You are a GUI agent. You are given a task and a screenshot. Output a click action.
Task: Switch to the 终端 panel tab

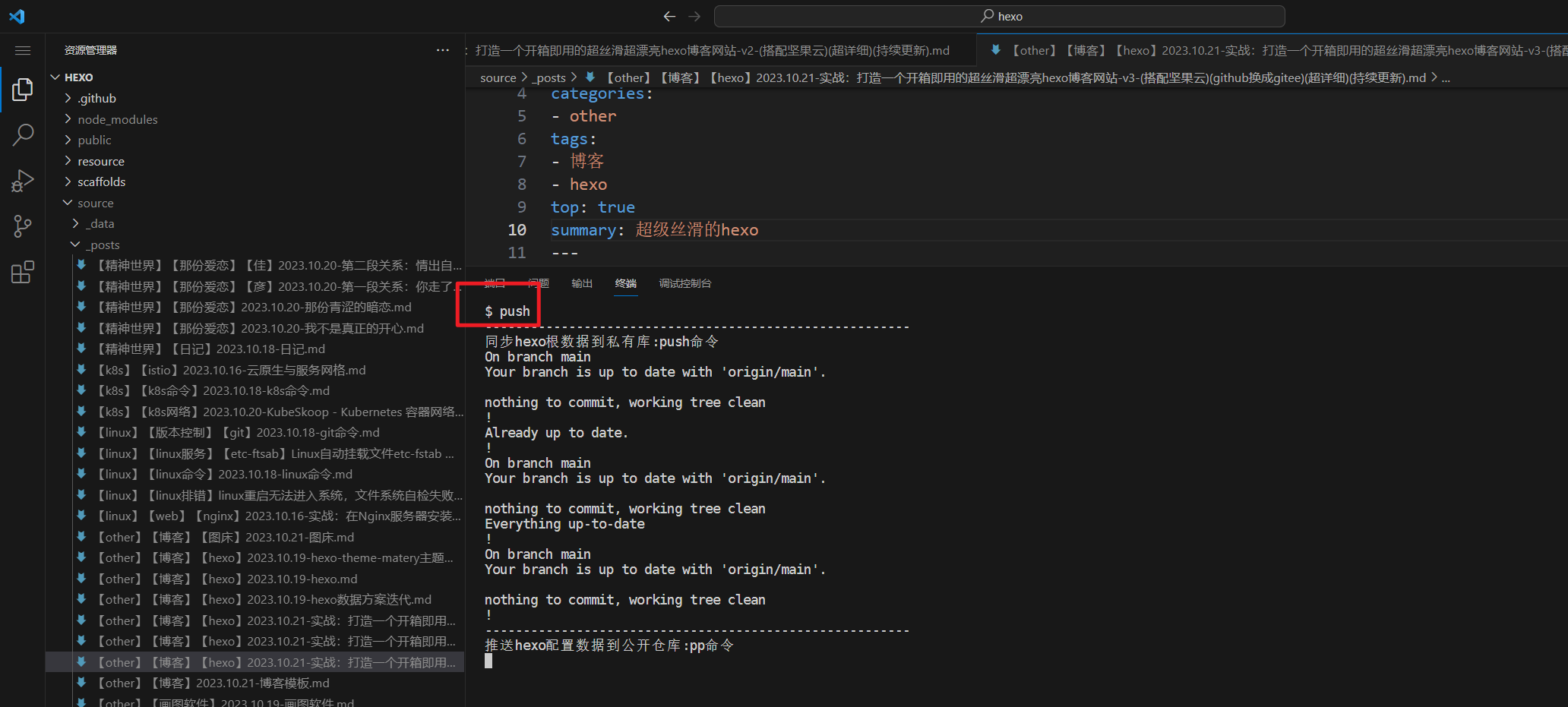(x=626, y=283)
